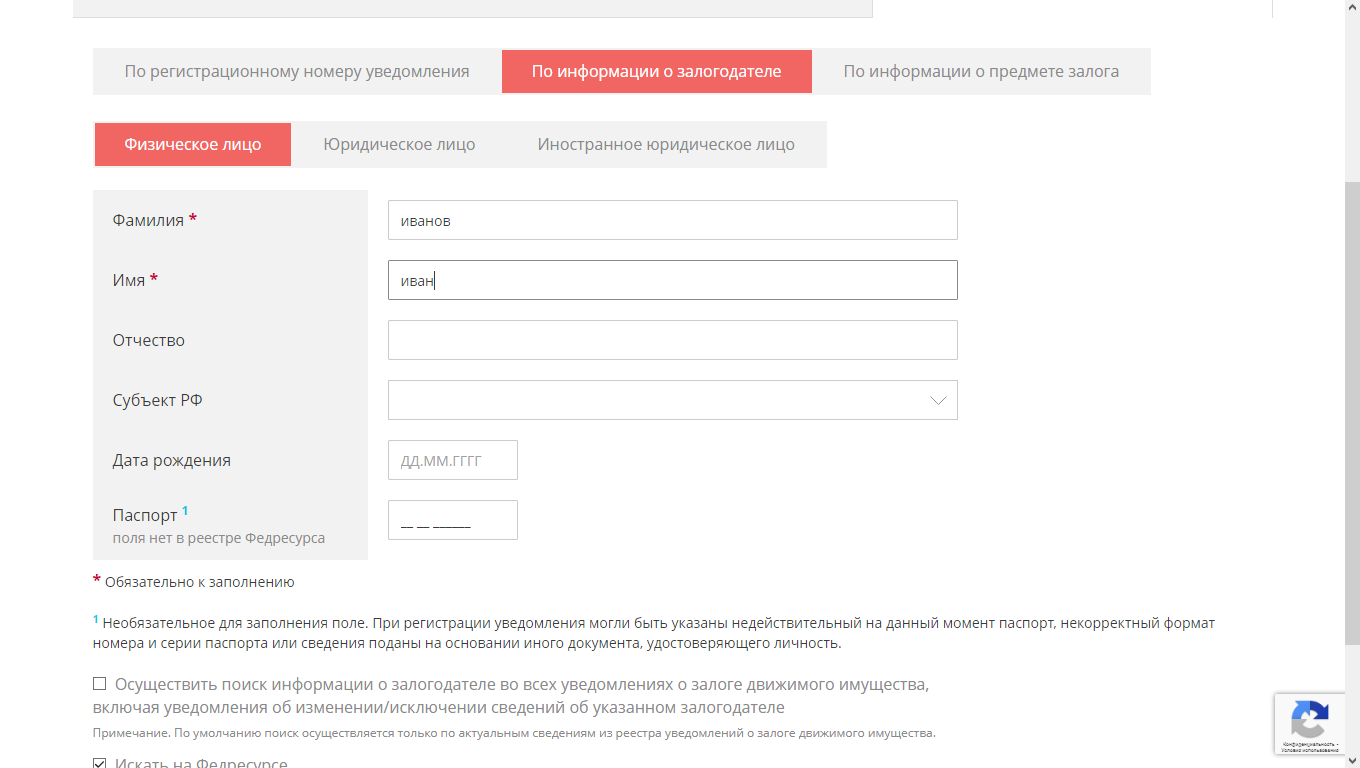Uncheck the Искать на Федресурсе checkbox
The height and width of the screenshot is (768, 1360).
click(100, 764)
